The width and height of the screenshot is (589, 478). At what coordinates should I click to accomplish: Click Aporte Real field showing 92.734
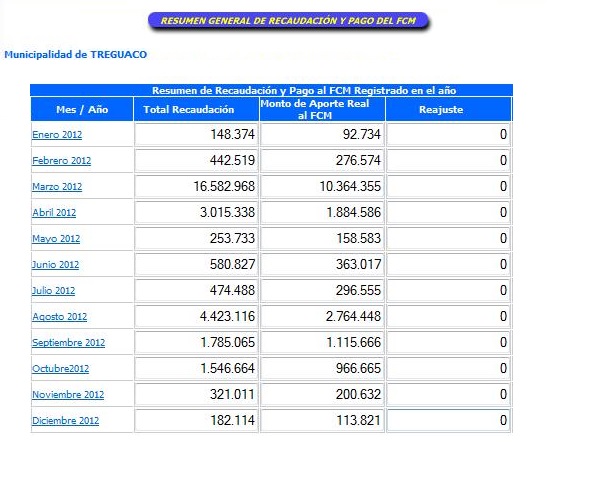tap(322, 134)
